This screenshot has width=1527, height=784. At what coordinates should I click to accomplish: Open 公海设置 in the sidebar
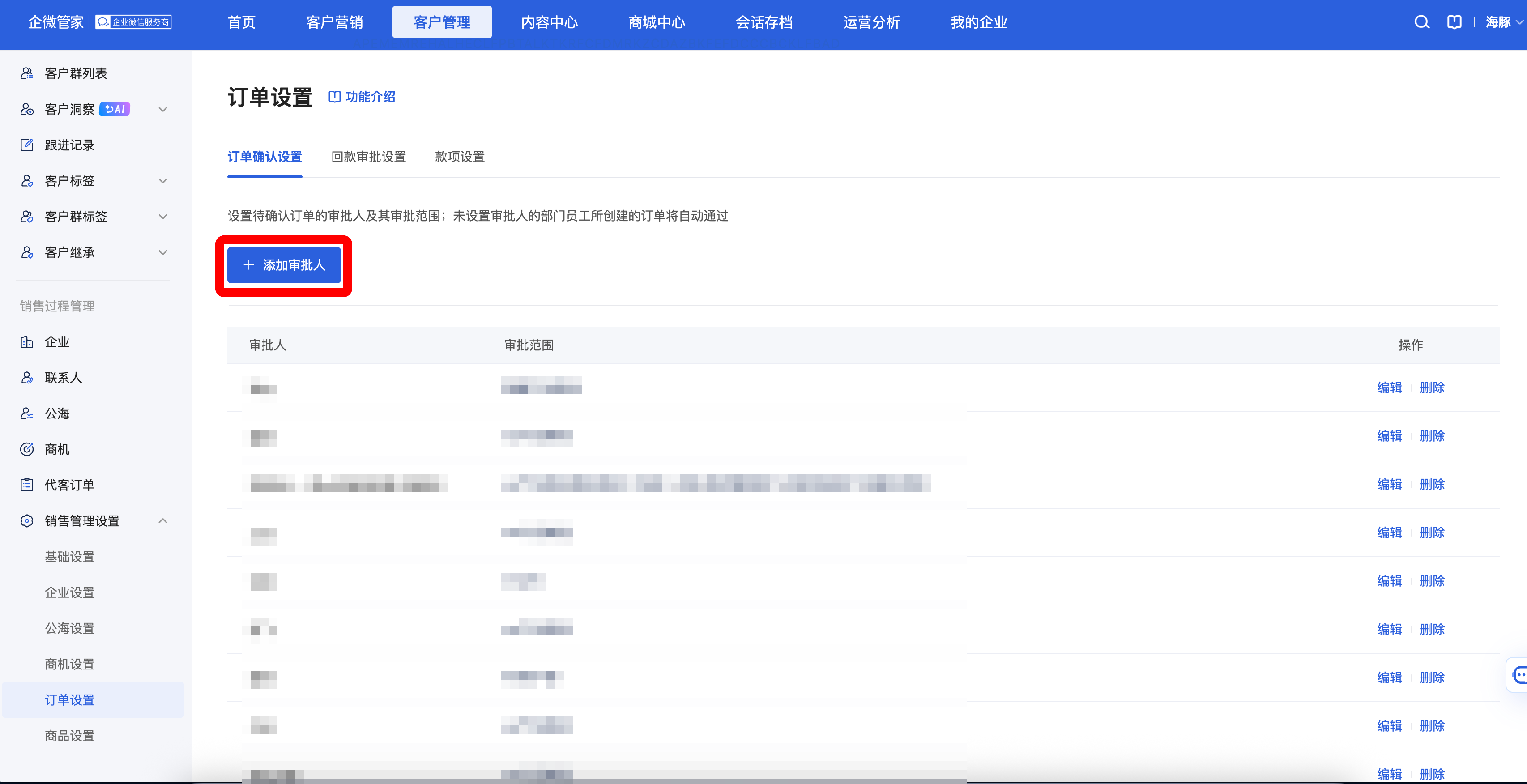pyautogui.click(x=70, y=628)
